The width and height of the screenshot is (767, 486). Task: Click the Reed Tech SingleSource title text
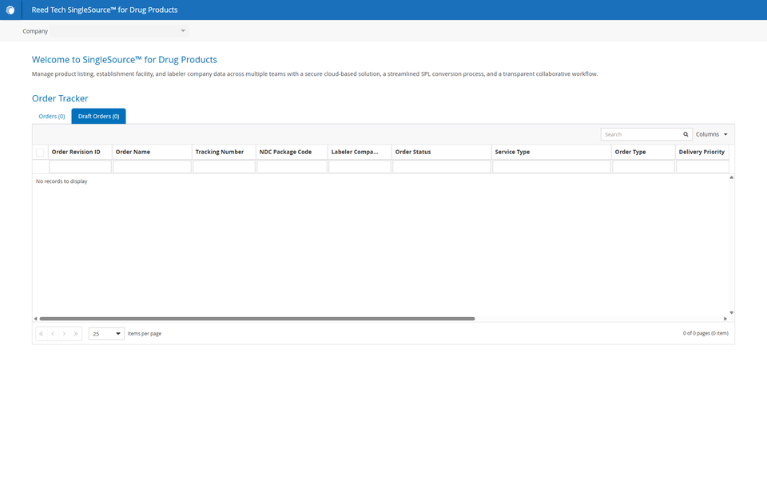coord(105,10)
